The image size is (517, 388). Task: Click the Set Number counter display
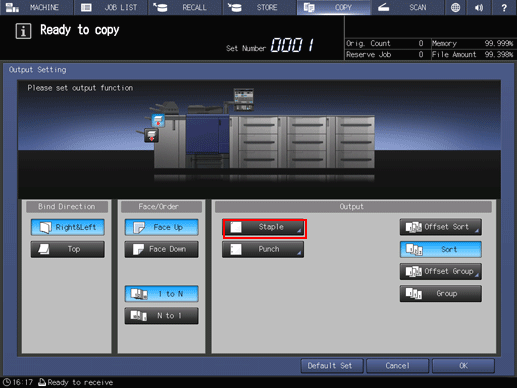pos(292,45)
